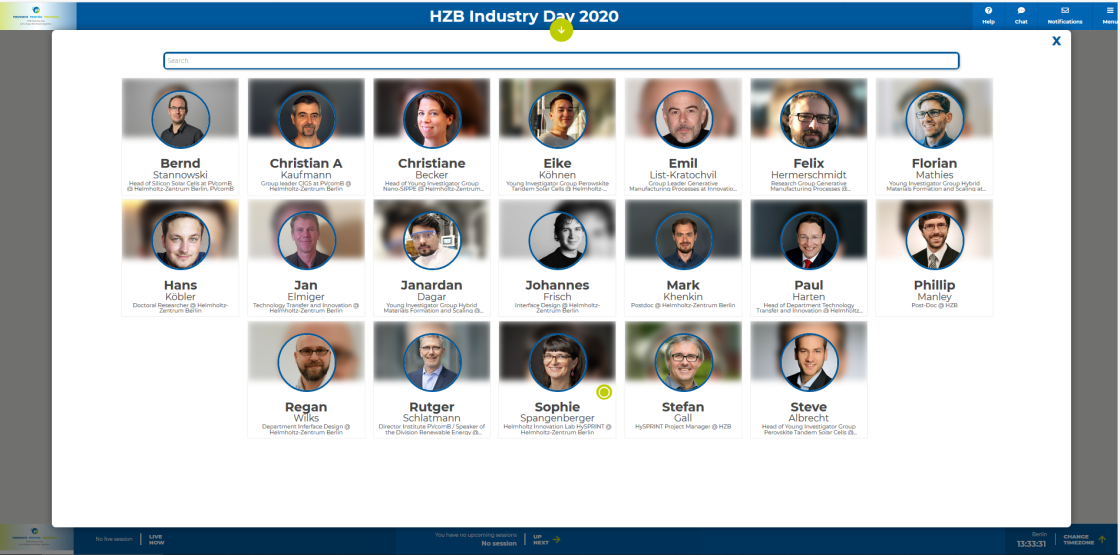Click the green online status dot on Sophie's card
The width and height of the screenshot is (1120, 555).
pyautogui.click(x=604, y=391)
